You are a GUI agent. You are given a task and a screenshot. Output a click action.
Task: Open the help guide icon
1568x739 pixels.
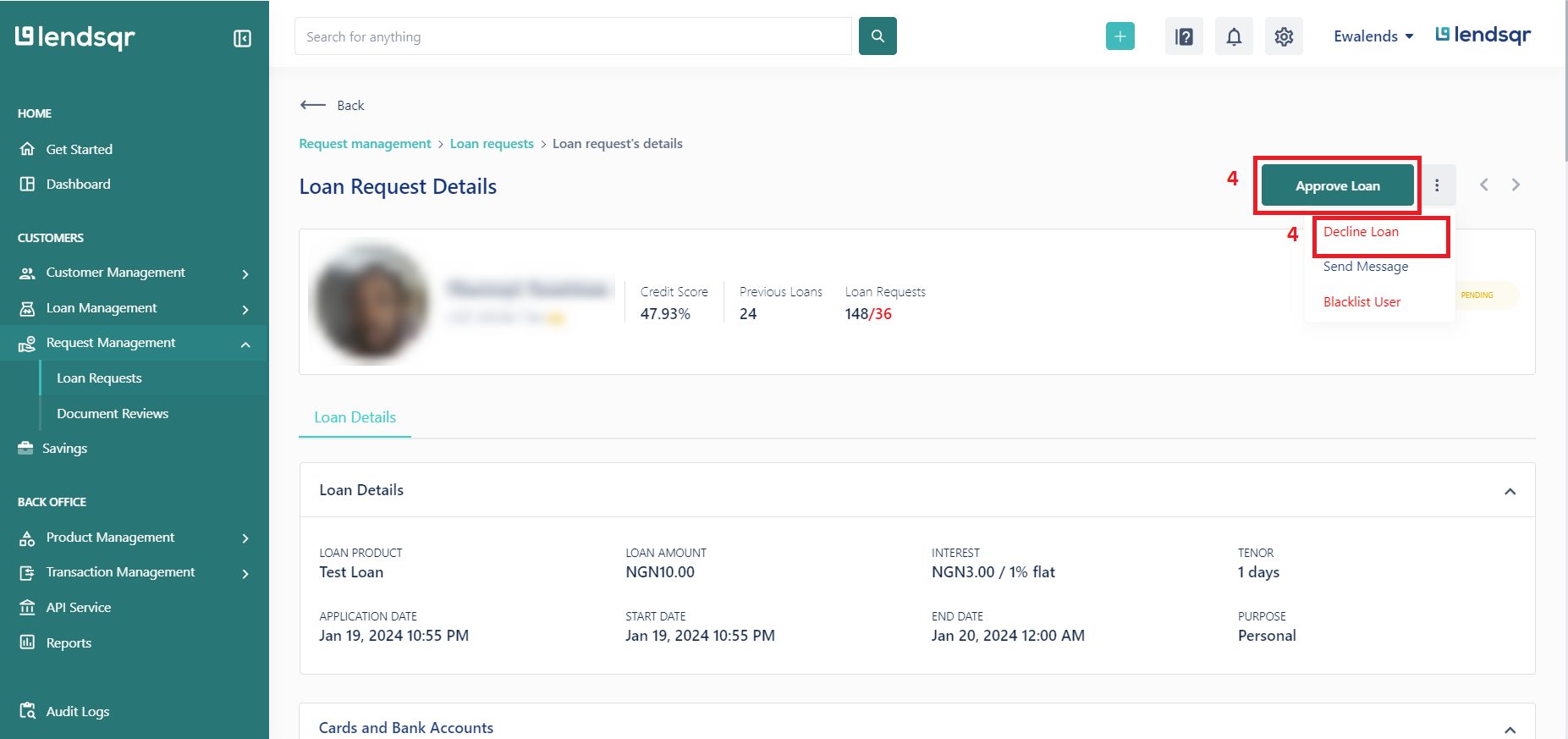[1184, 36]
